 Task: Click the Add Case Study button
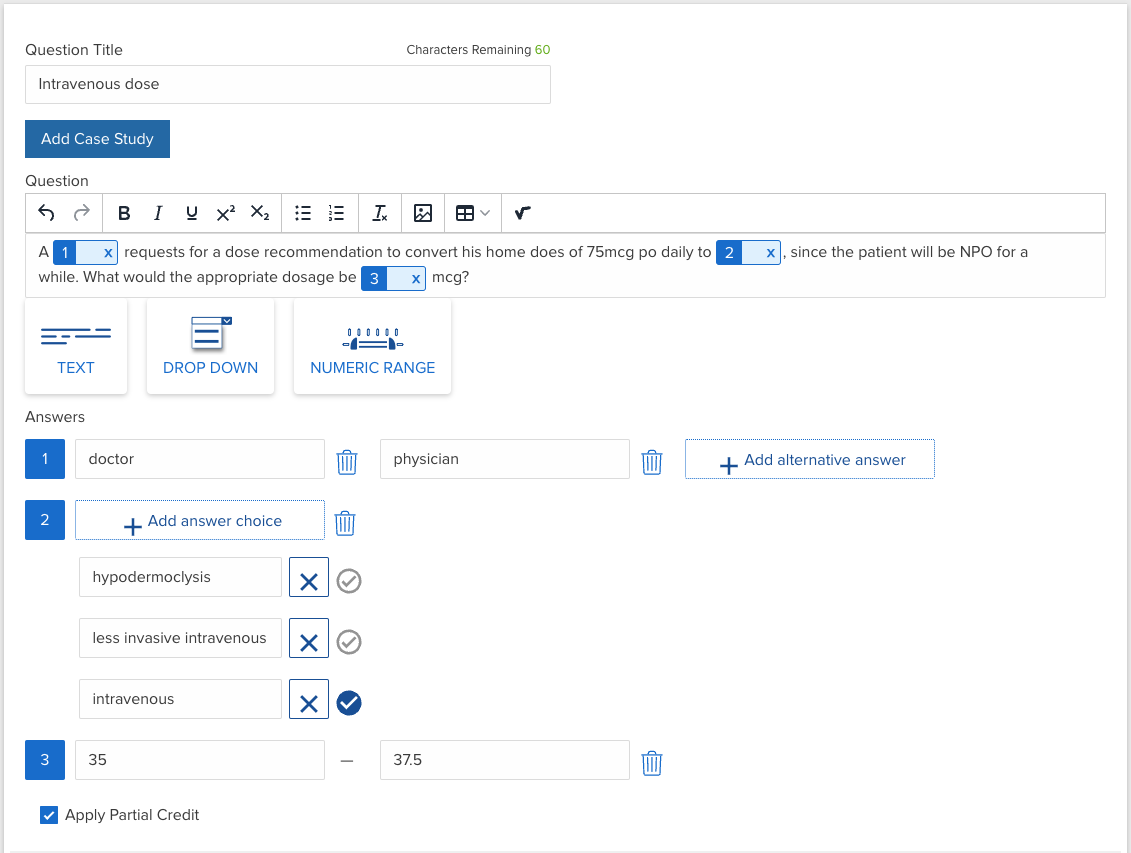(x=97, y=139)
